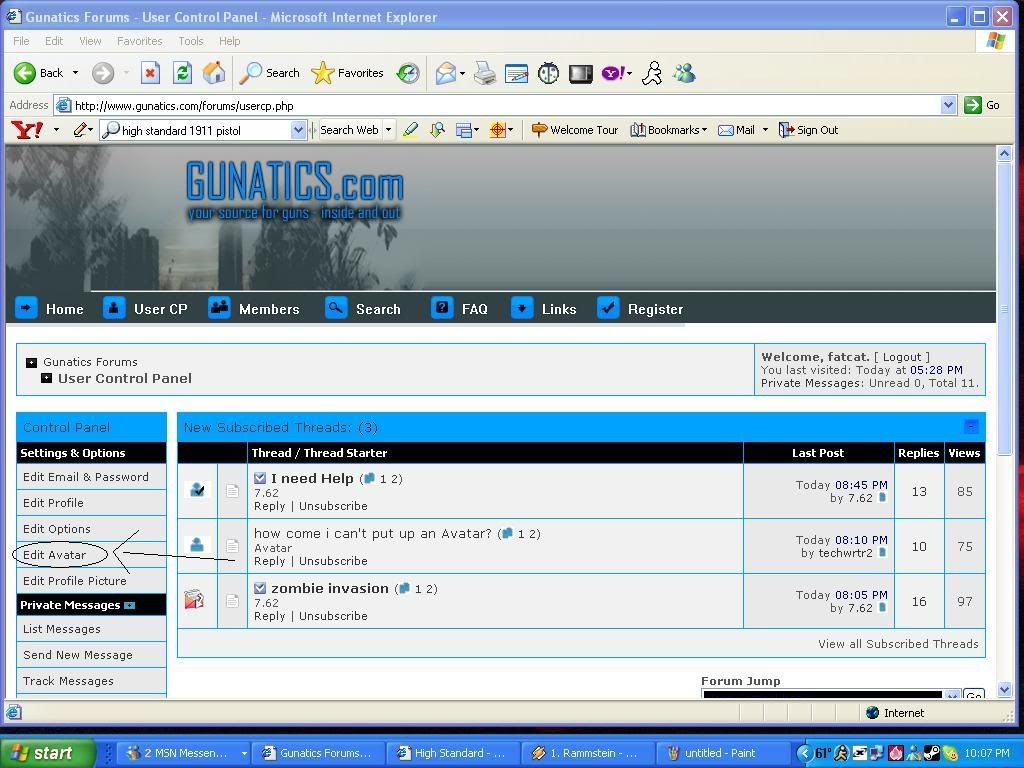Open the Search Web dropdown arrow
This screenshot has width=1024, height=768.
click(x=388, y=130)
